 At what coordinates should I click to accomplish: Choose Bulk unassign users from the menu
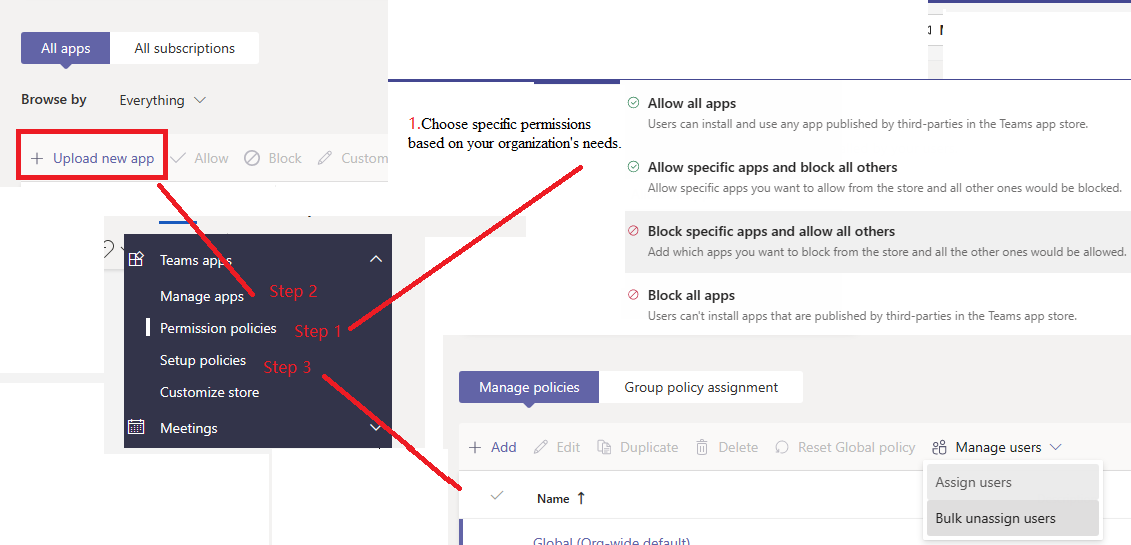pyautogui.click(x=1012, y=518)
